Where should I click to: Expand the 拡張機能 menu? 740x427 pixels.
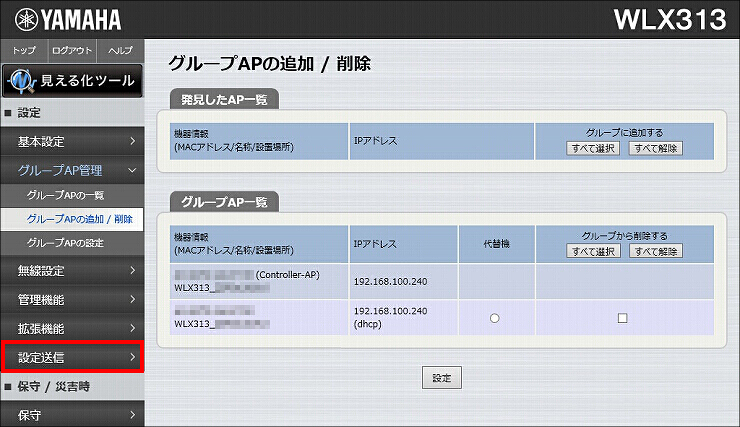pos(72,328)
